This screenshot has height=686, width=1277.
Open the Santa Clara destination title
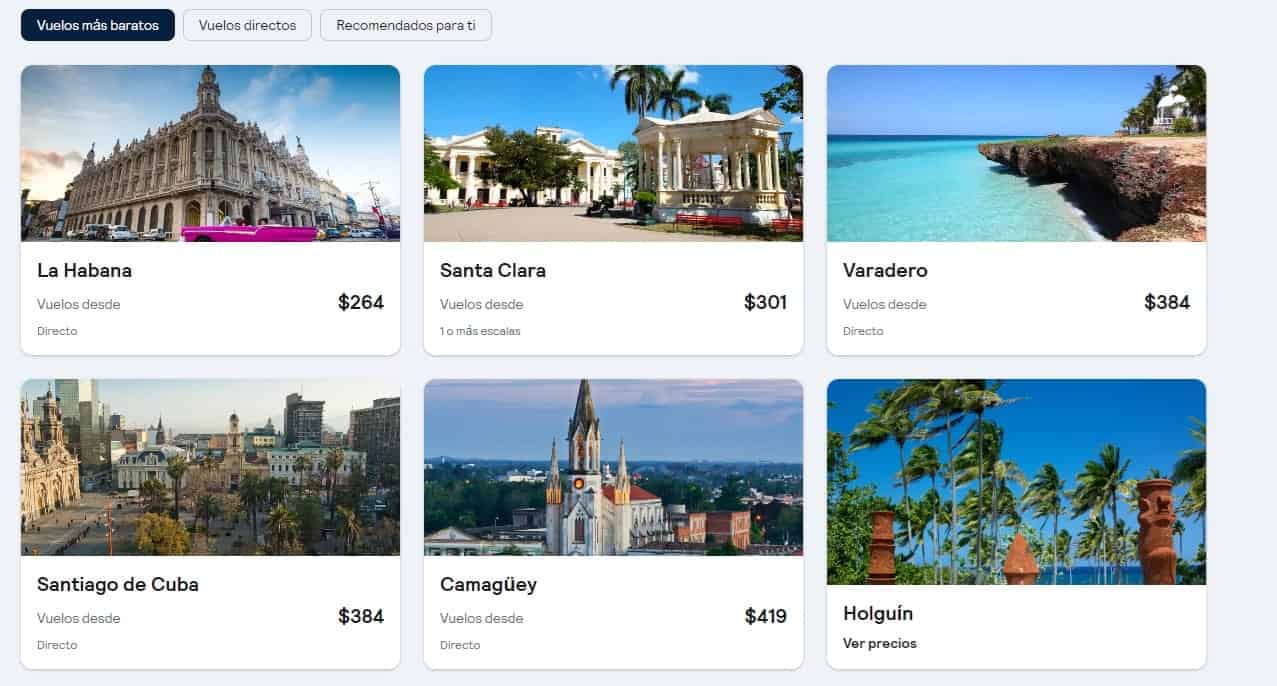pos(493,270)
